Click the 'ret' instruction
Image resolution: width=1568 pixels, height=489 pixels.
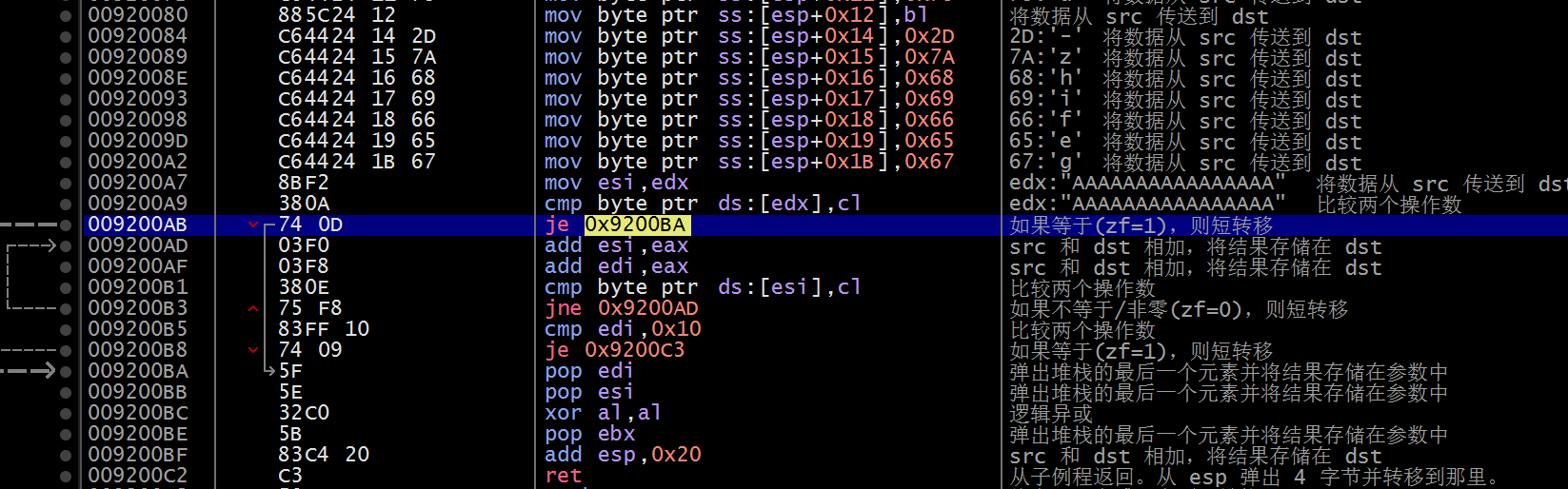point(563,476)
